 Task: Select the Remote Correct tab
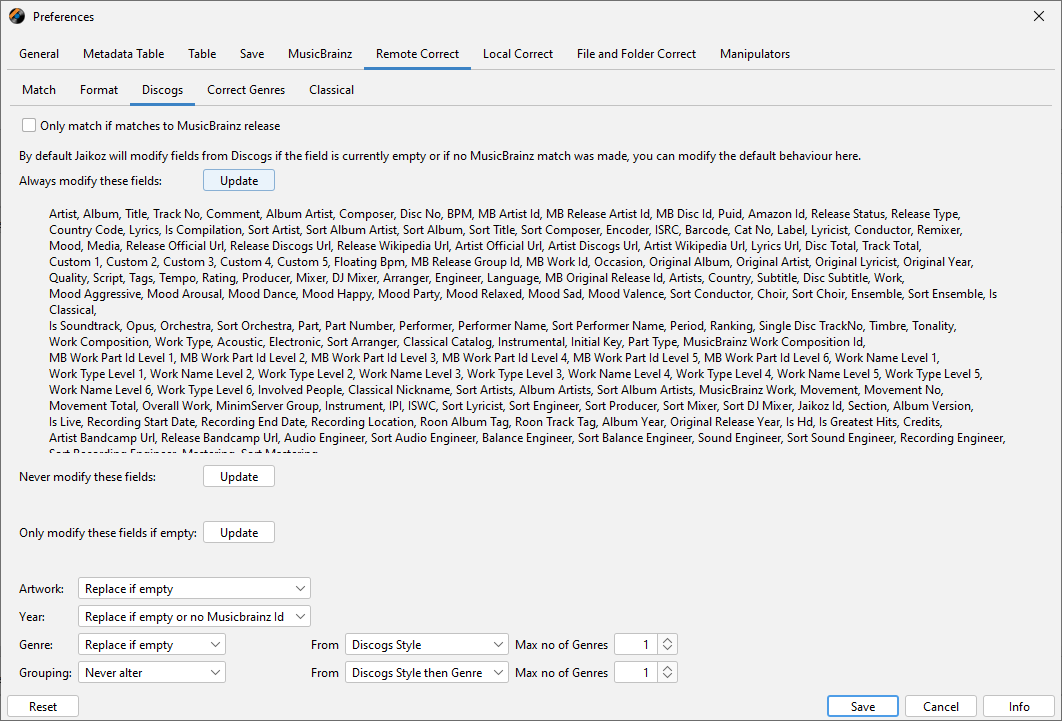click(417, 54)
